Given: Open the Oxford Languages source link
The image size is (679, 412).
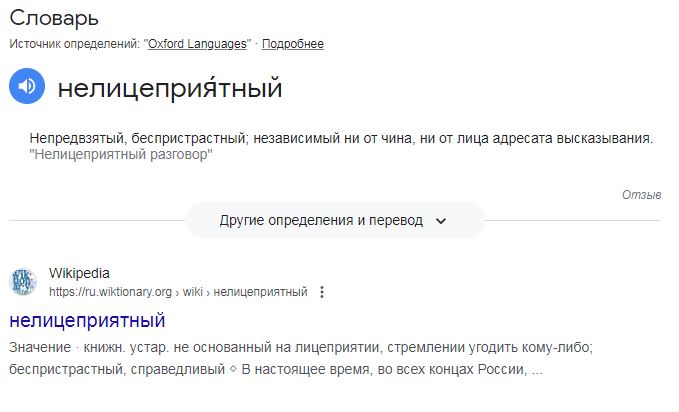Looking at the screenshot, I should [x=197, y=44].
